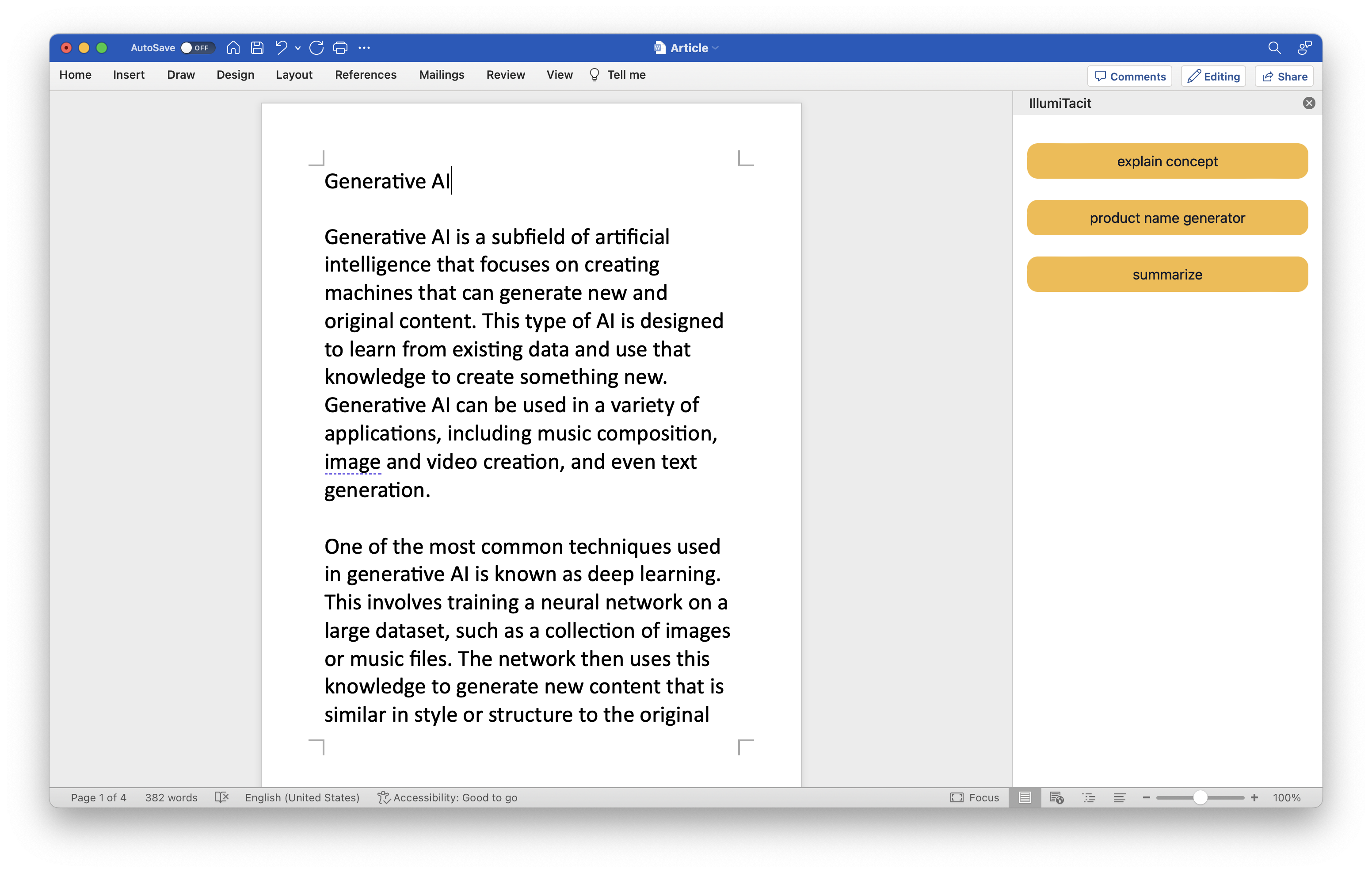
Task: Click the Redo icon
Action: tap(316, 48)
